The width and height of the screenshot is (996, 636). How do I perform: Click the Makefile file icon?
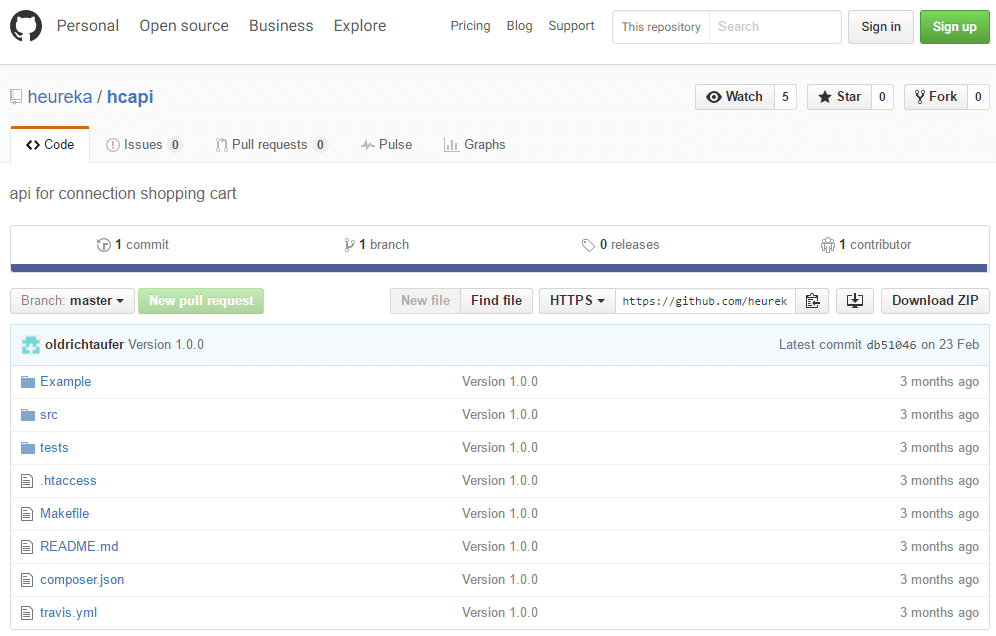point(27,514)
